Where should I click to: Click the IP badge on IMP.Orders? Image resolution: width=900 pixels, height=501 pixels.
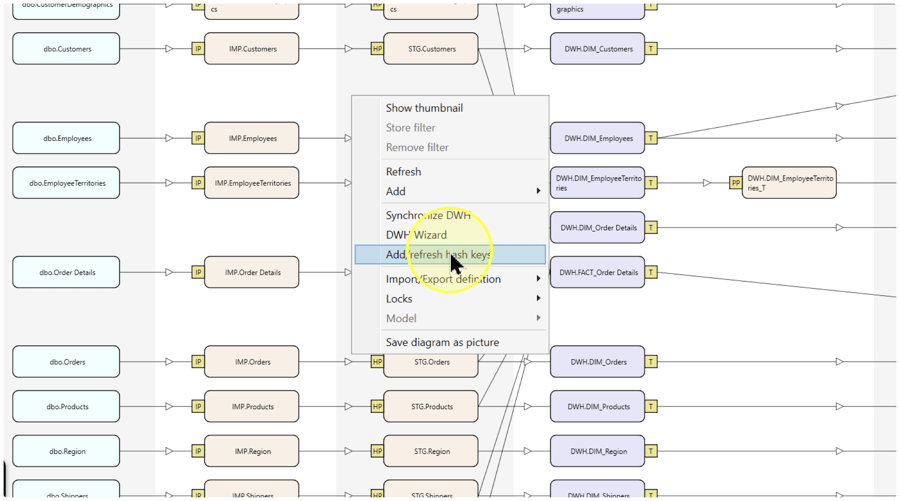[x=198, y=362]
